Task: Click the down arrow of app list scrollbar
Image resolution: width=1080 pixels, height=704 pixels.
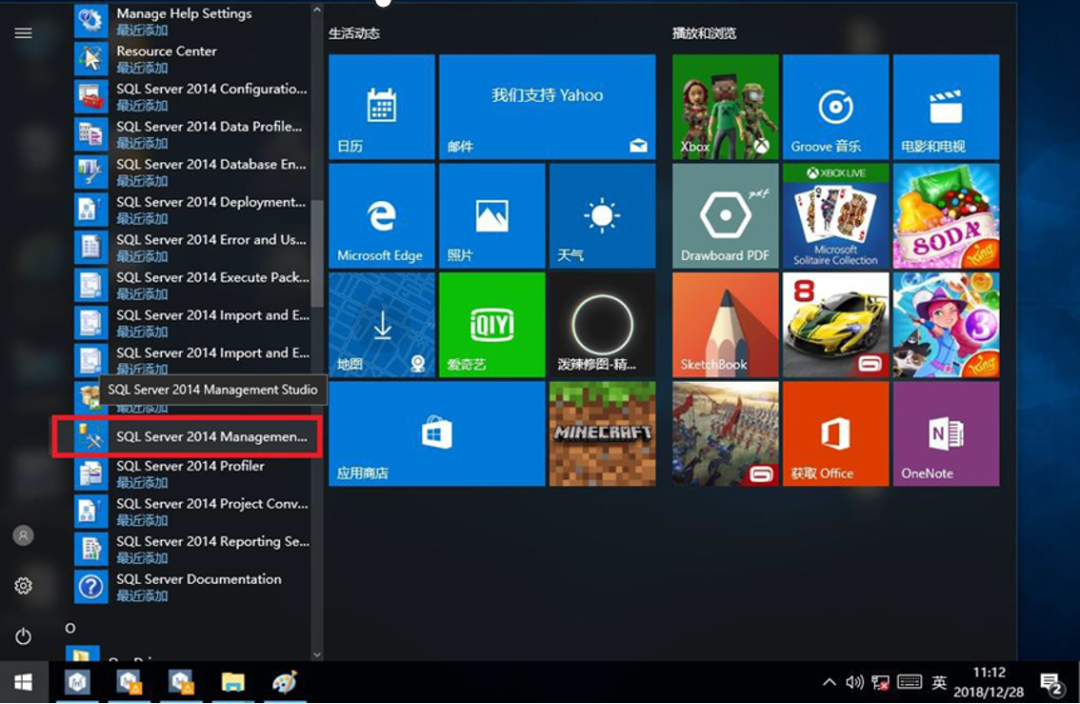Action: 317,654
